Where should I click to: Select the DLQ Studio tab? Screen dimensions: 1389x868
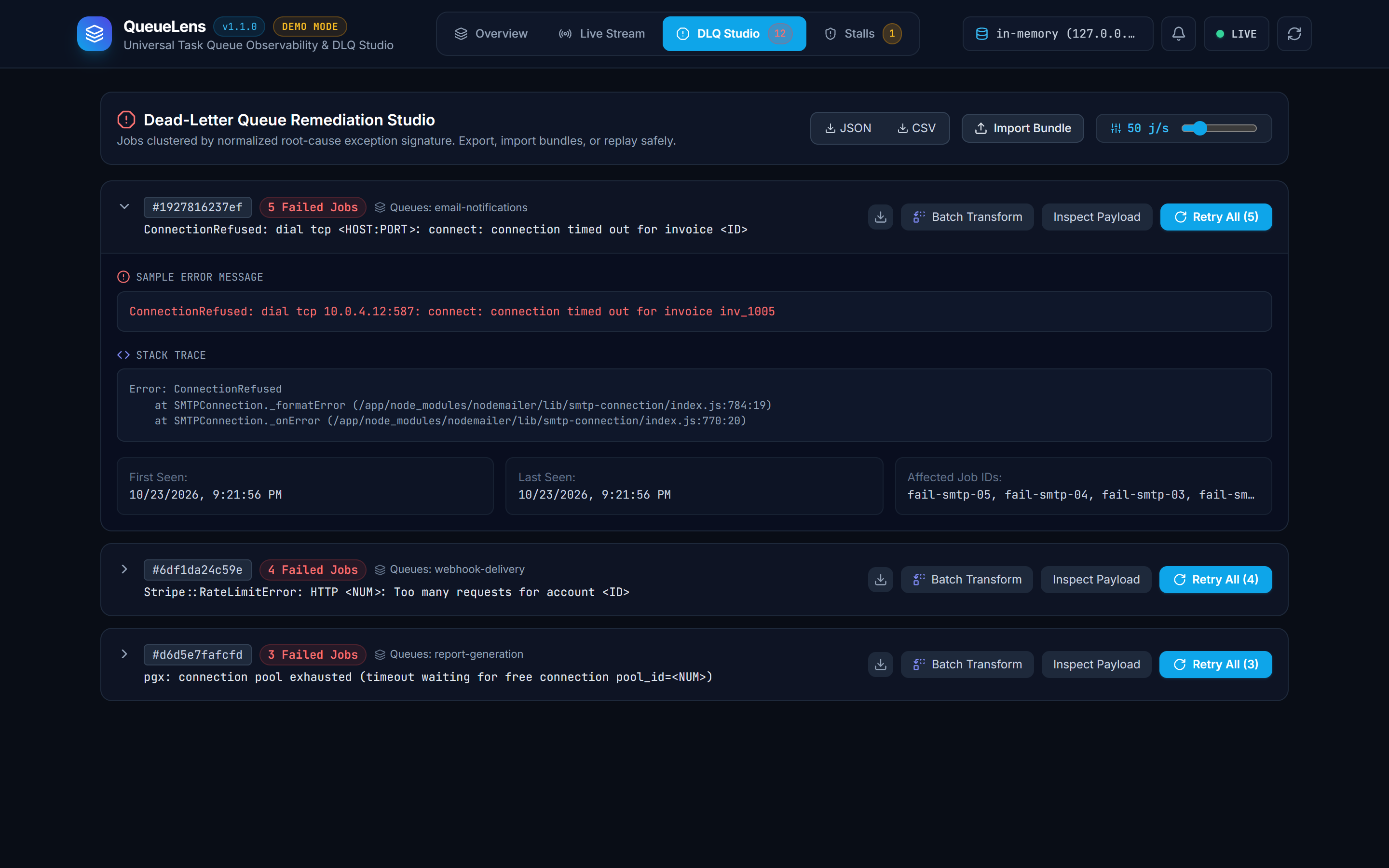734,34
